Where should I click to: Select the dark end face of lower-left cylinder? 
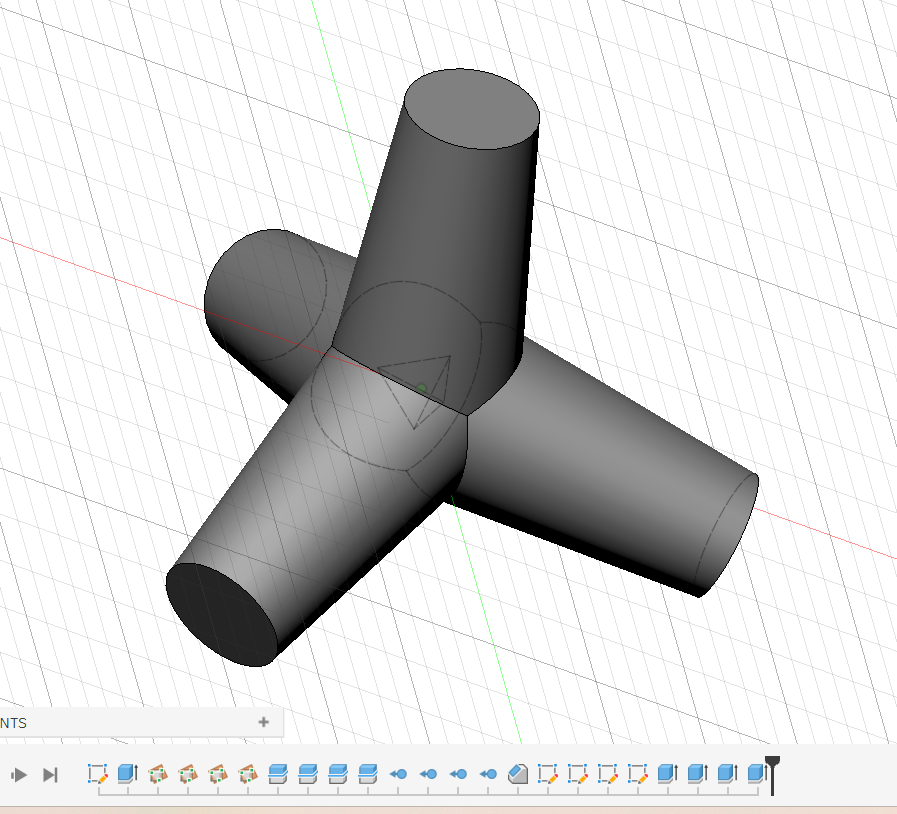221,615
